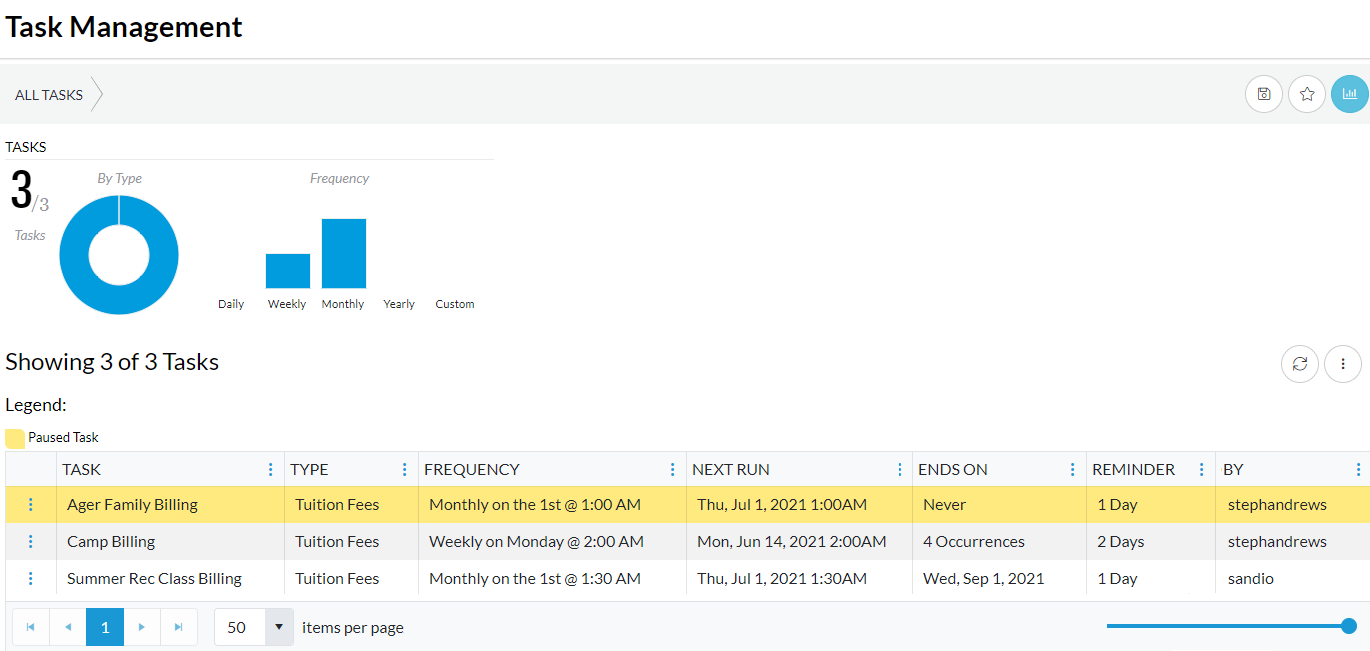
Task: Click the save filter icon button
Action: tap(1264, 94)
